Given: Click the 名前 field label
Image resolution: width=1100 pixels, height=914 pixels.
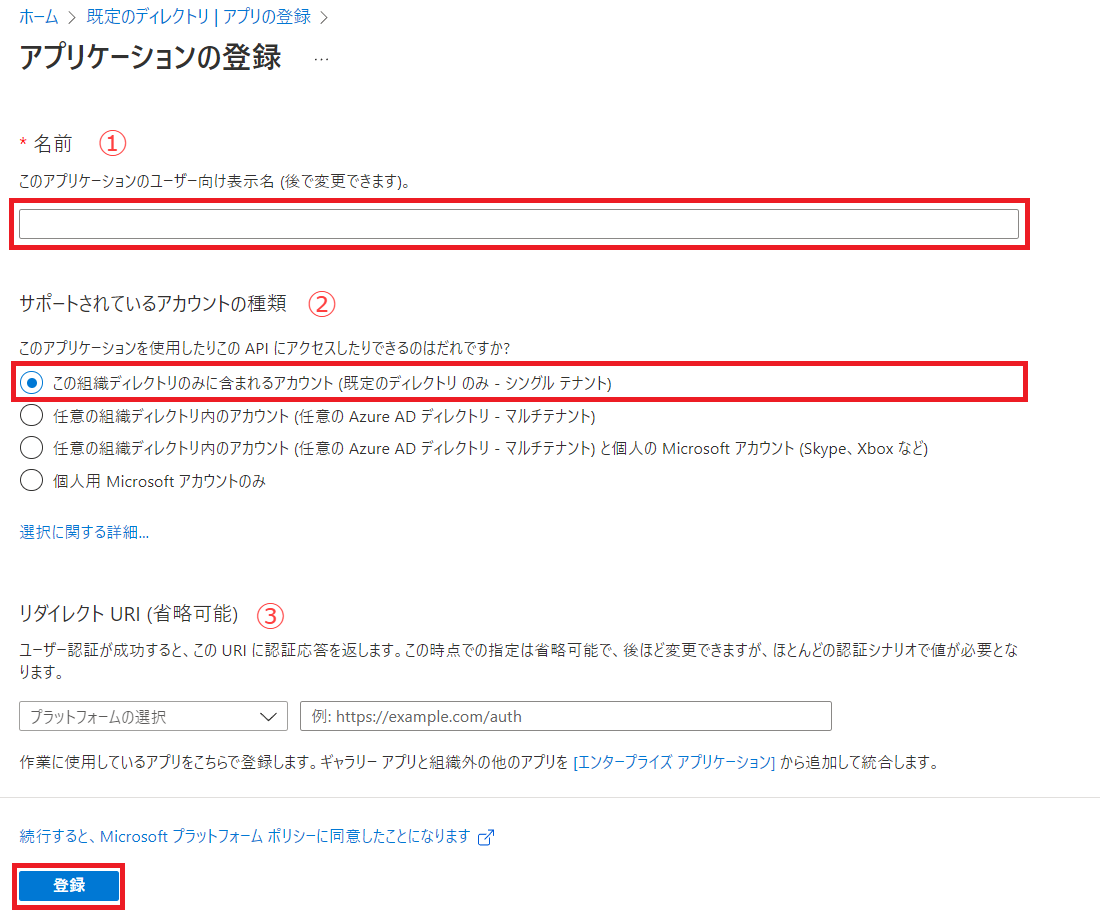Looking at the screenshot, I should (53, 144).
